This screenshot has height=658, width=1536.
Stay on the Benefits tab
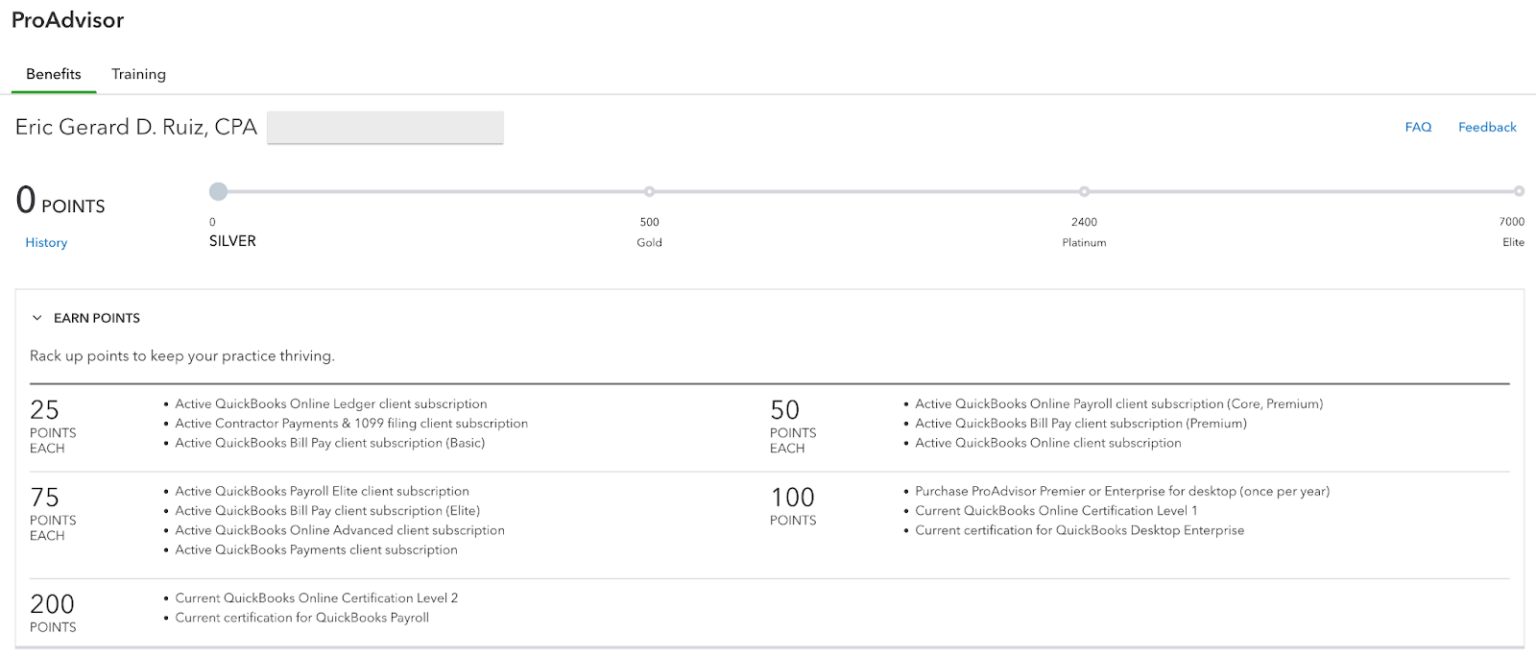[53, 73]
